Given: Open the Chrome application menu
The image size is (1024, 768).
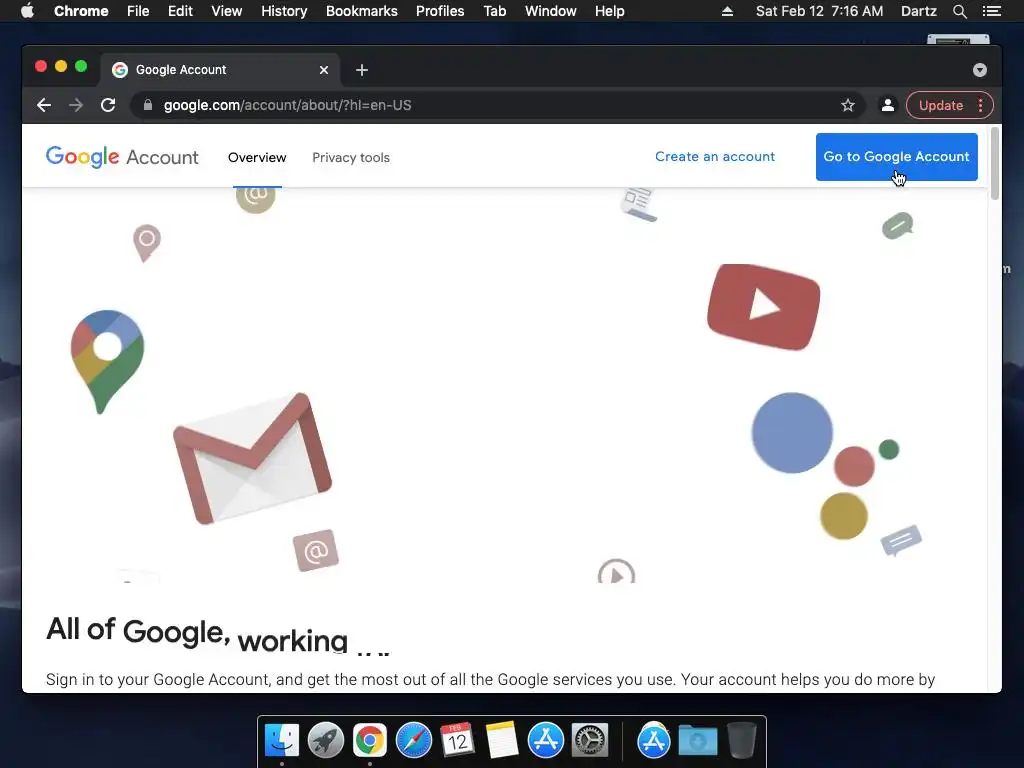Looking at the screenshot, I should (x=81, y=11).
